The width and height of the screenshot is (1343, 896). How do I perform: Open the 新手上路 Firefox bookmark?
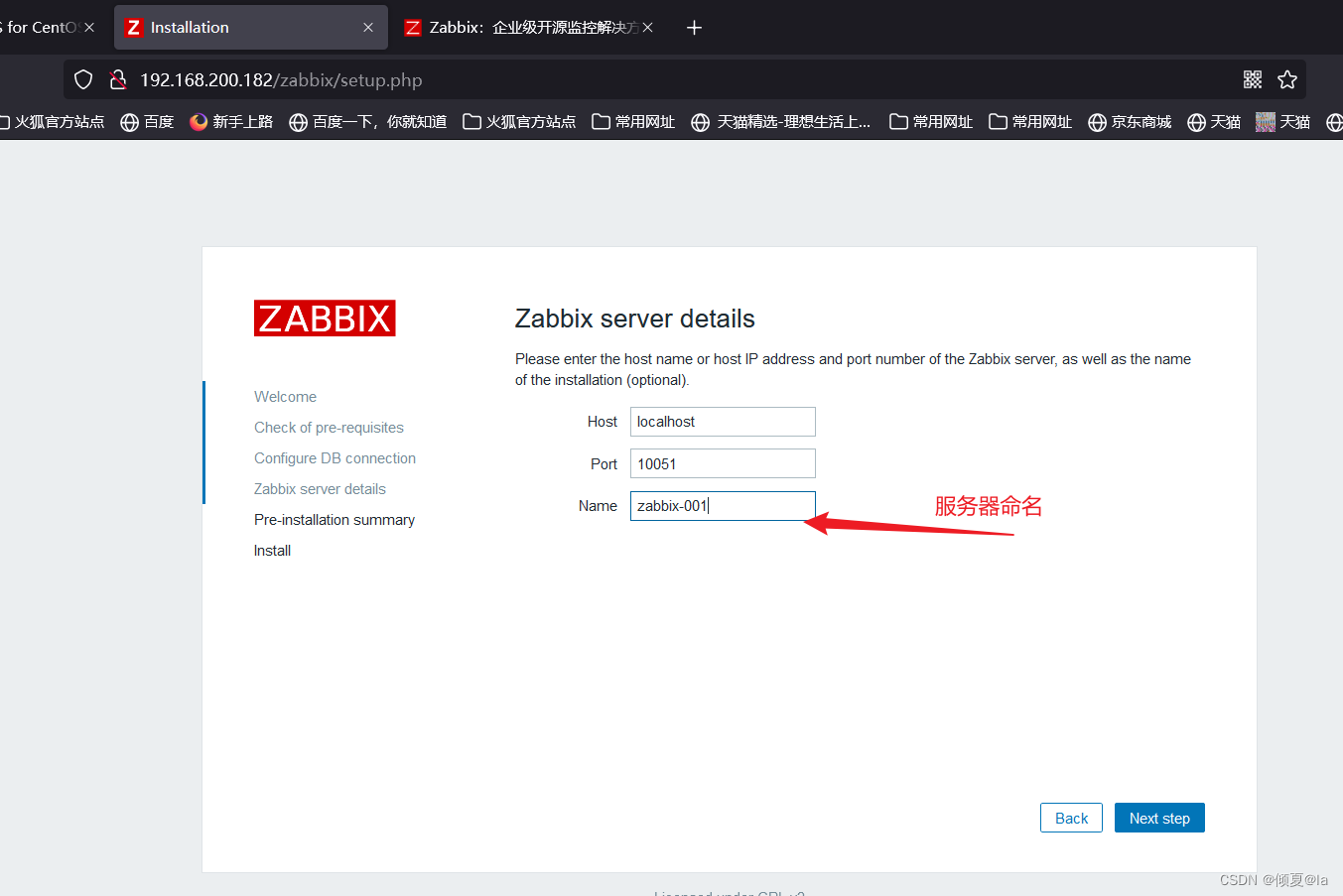click(231, 122)
